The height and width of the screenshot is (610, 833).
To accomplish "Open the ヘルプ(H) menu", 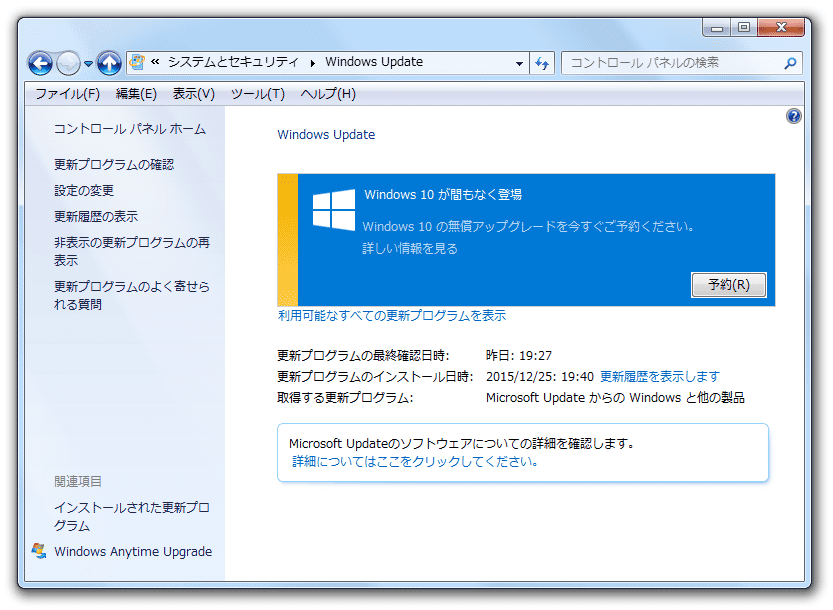I will pos(328,94).
